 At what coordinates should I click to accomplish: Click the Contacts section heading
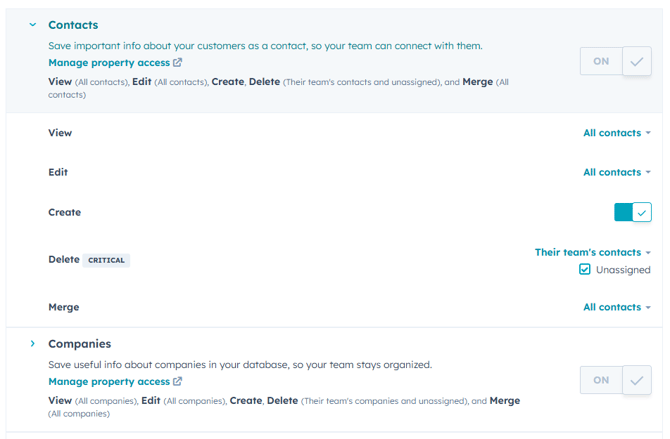click(x=73, y=24)
